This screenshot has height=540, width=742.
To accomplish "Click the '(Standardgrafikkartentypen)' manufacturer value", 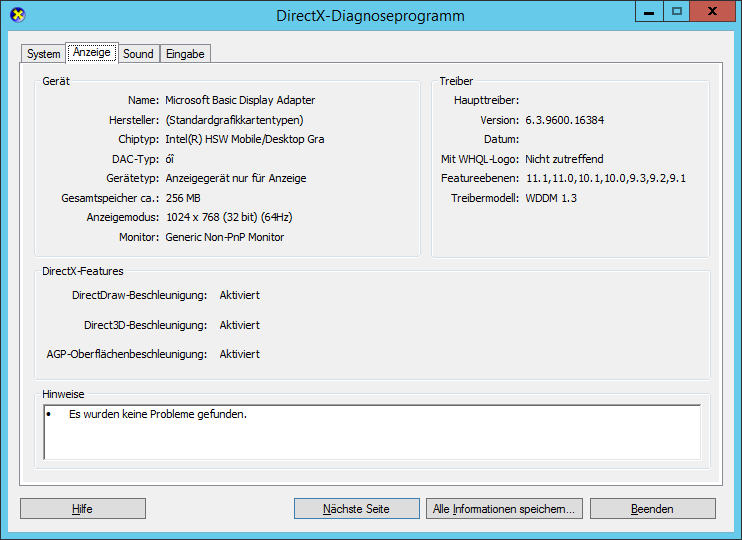I will (x=234, y=120).
